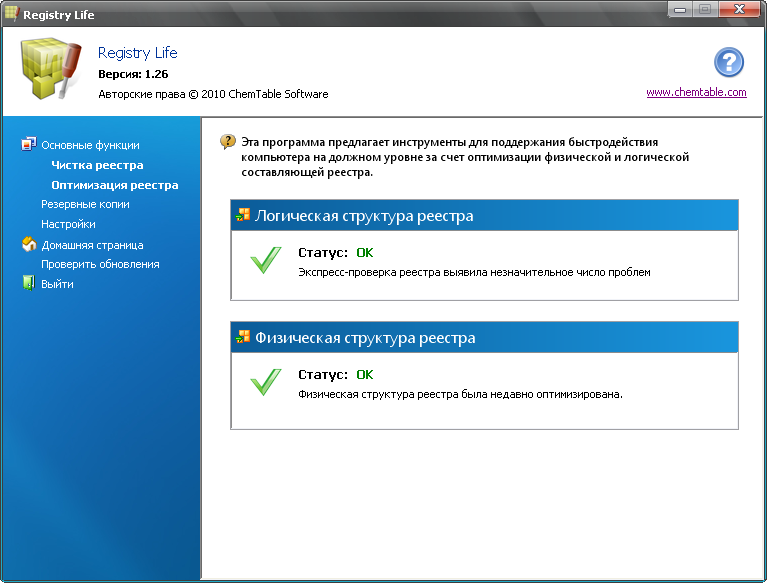This screenshot has height=583, width=767.
Task: Click the Домашняя страница house icon
Action: tap(29, 244)
